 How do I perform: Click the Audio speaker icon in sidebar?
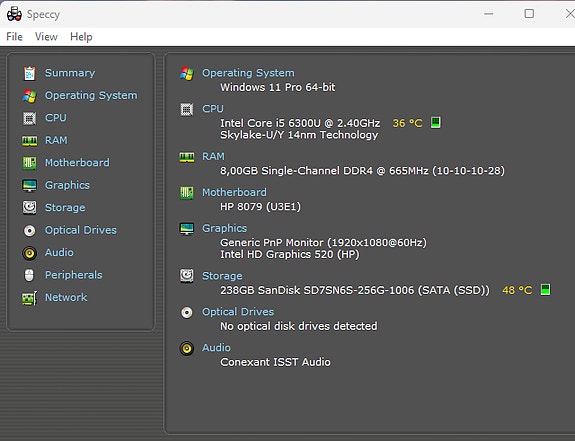pyautogui.click(x=29, y=253)
